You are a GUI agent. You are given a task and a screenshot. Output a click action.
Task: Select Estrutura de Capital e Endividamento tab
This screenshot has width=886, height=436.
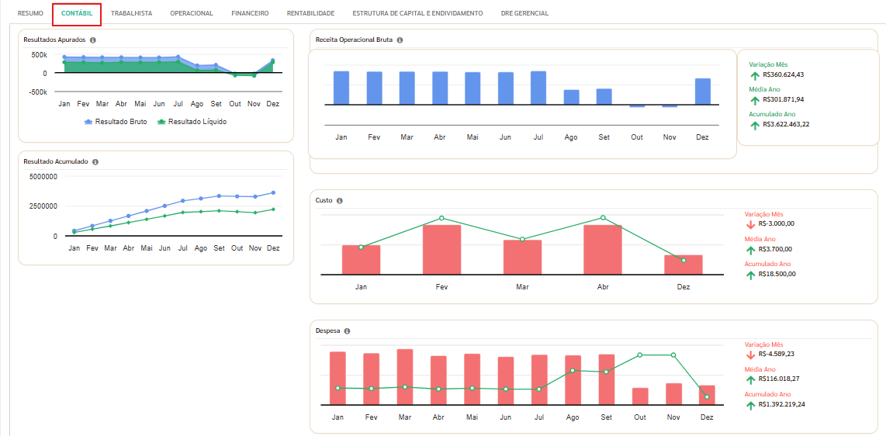tap(418, 13)
